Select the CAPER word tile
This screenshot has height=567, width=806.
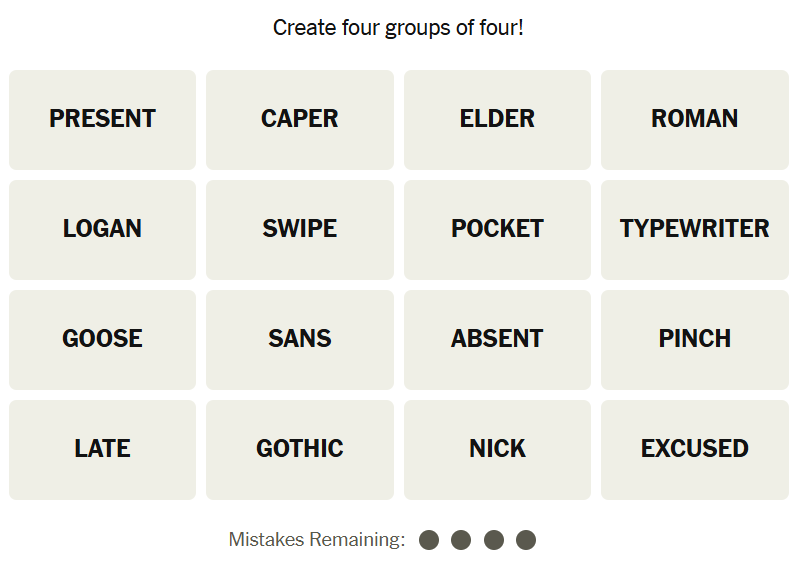(299, 119)
